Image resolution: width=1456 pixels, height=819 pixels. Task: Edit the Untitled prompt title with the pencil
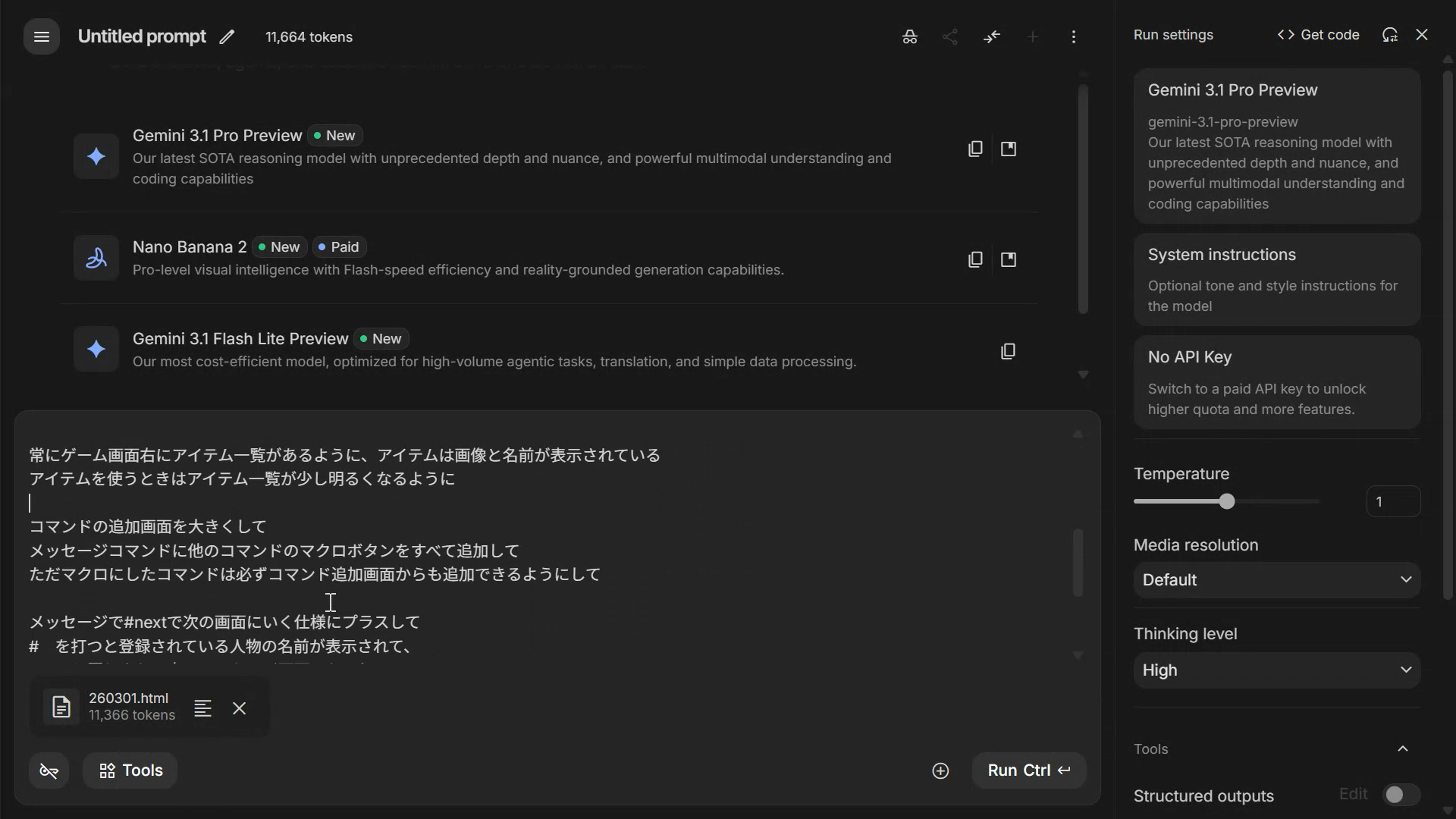[x=227, y=37]
